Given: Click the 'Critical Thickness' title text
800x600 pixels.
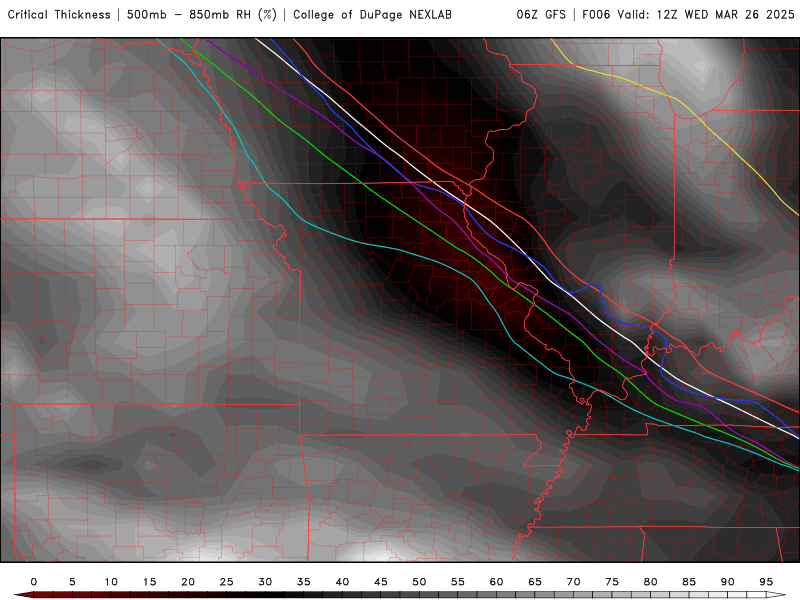Looking at the screenshot, I should (x=59, y=15).
